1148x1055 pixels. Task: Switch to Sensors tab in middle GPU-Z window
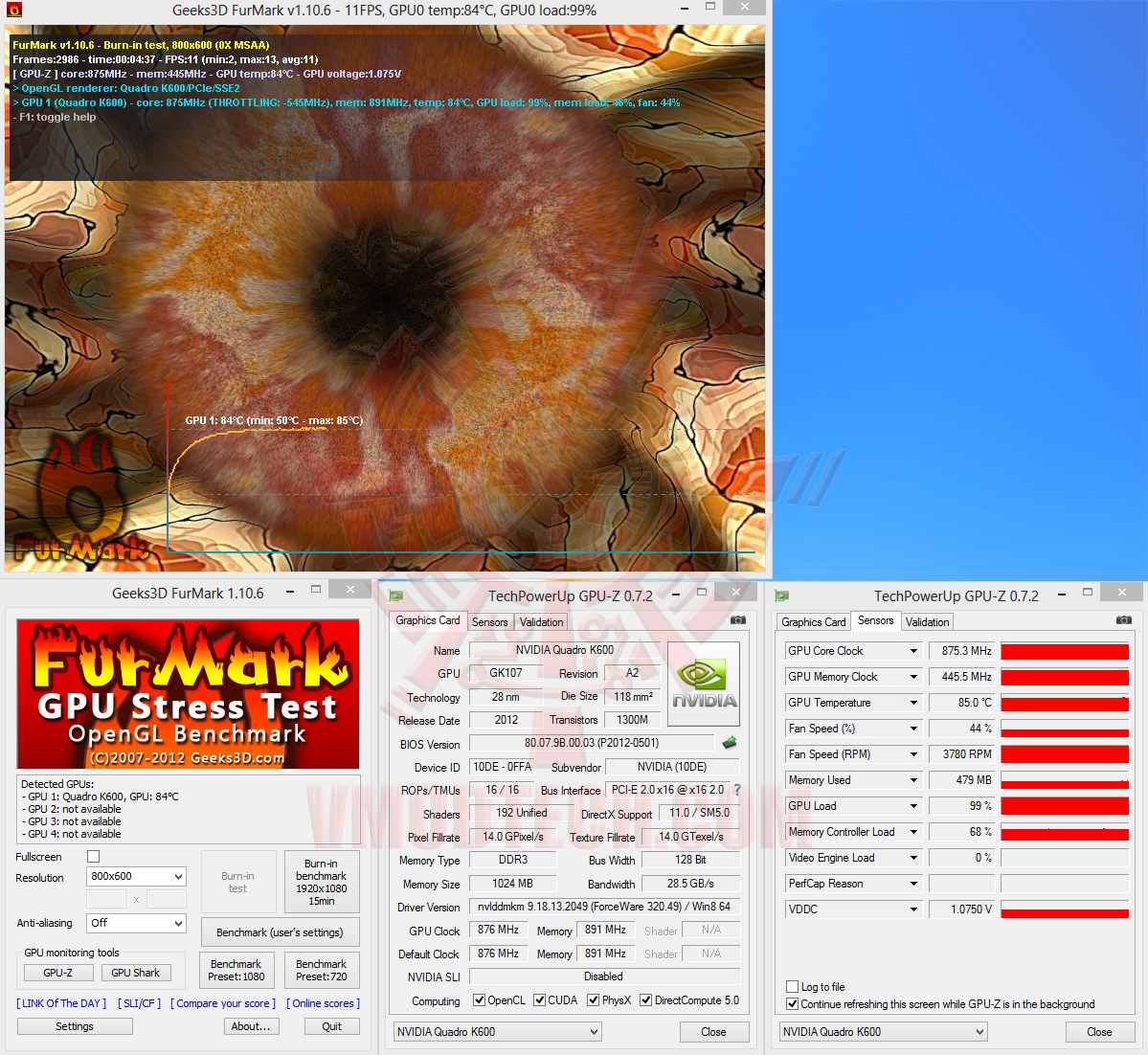490,622
